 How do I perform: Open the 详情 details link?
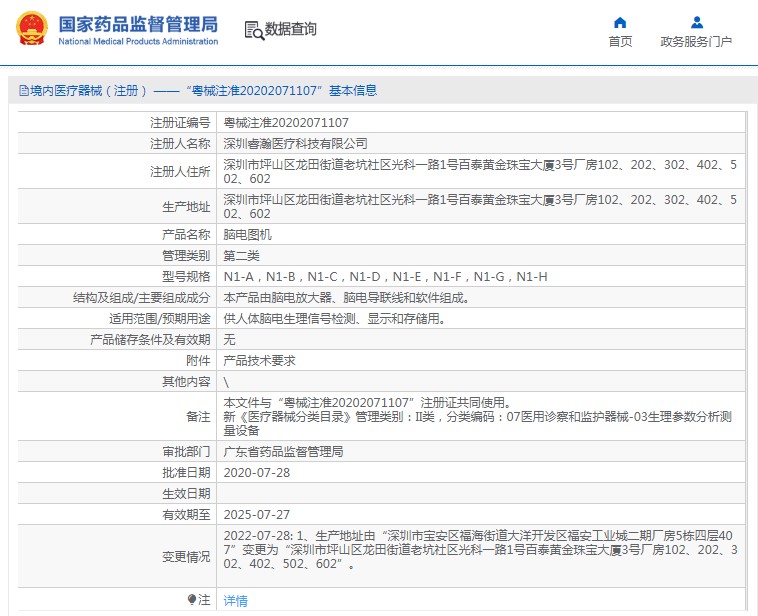tap(235, 601)
